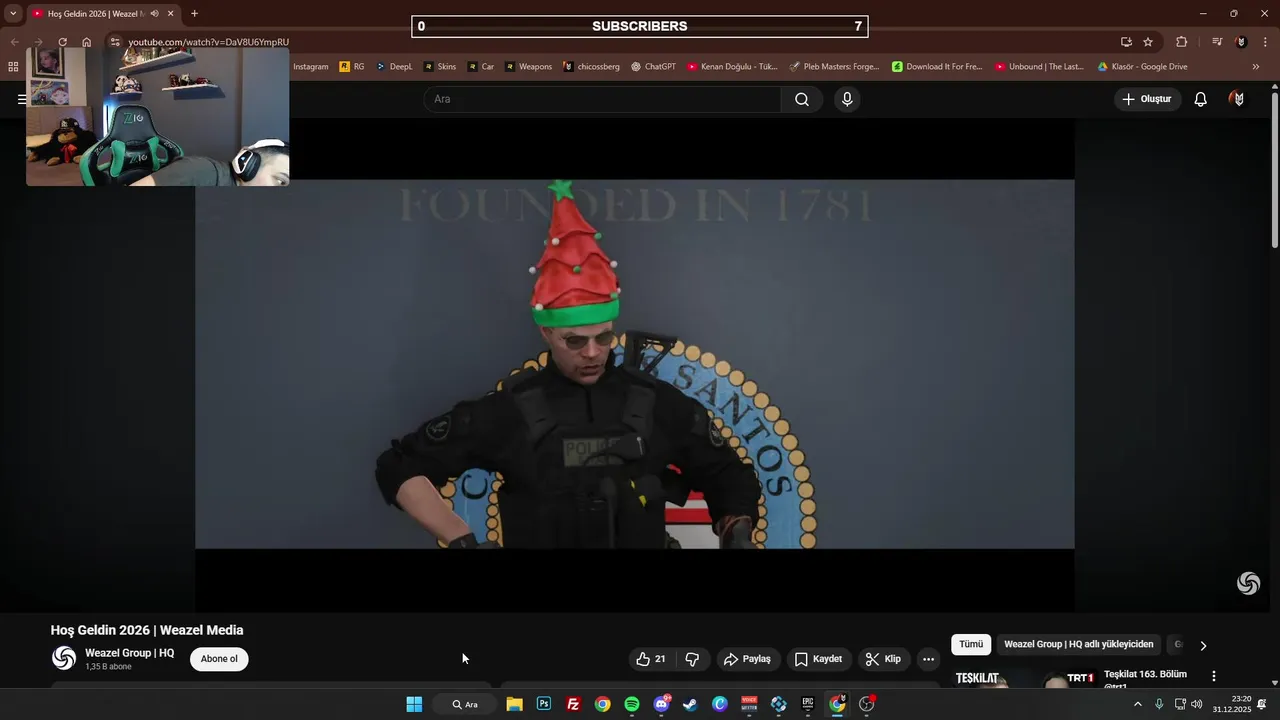Open the ChatGPT bookmark
Viewport: 1280px width, 720px height.
(653, 67)
